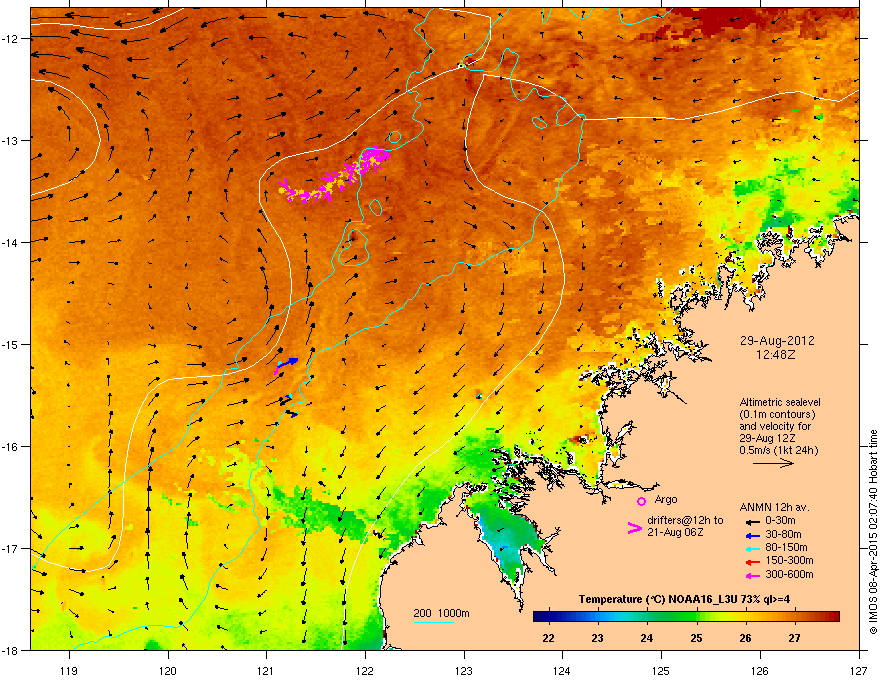Screen dimensions: 880x680
Task: Click the longitude axis label 119
Action: pyautogui.click(x=69, y=671)
